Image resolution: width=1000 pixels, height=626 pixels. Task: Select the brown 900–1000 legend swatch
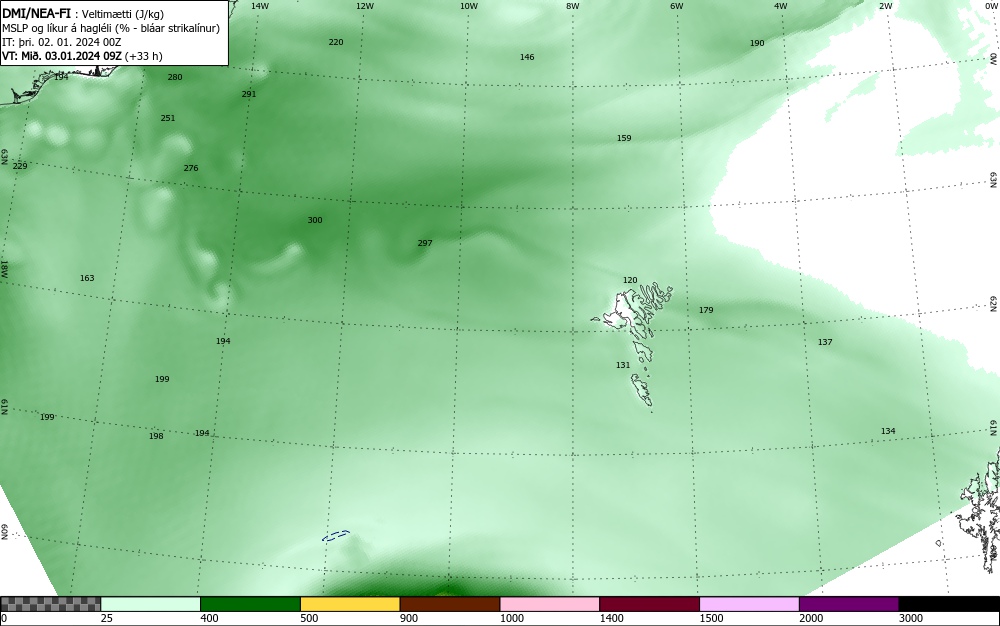click(450, 604)
